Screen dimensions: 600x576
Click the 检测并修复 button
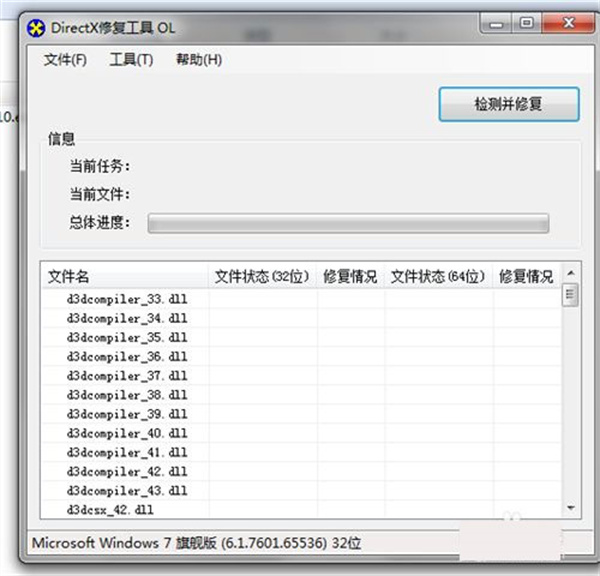(x=509, y=104)
